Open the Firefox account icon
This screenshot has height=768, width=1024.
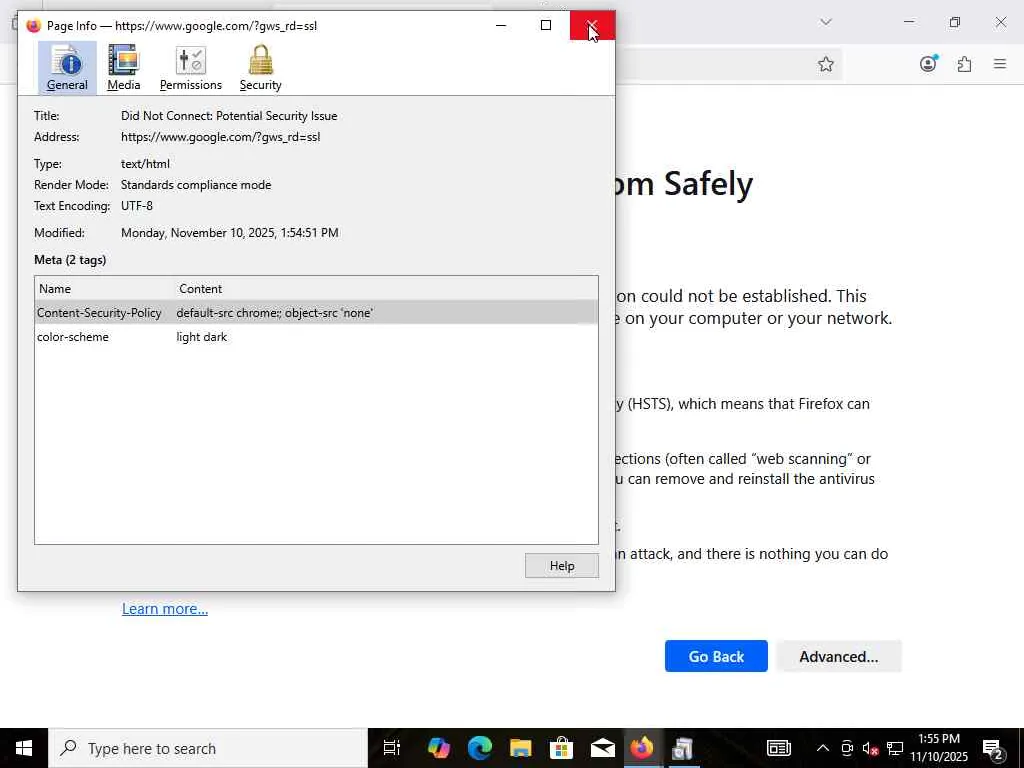tap(928, 63)
